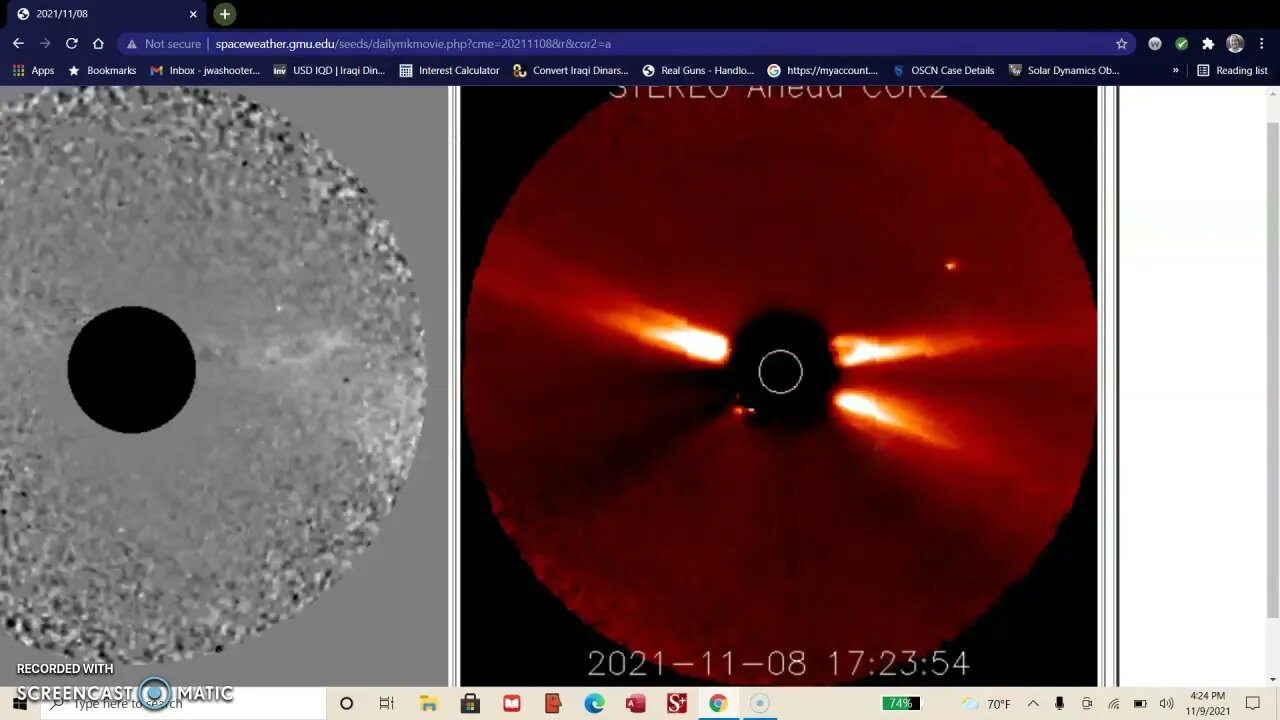
Task: Reload the page with the refresh icon
Action: (x=72, y=44)
